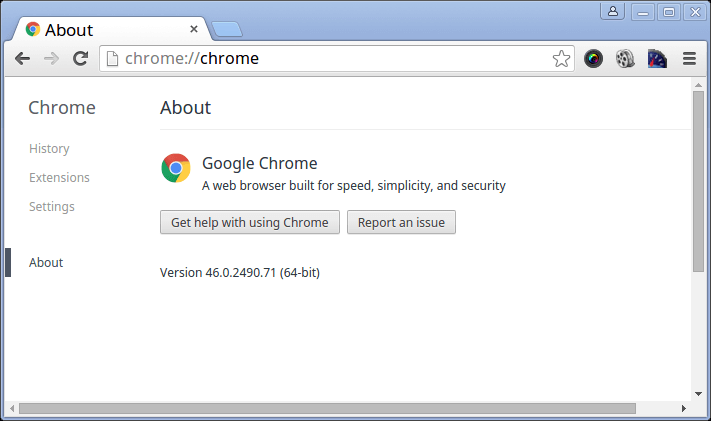711x421 pixels.
Task: Select About in the sidebar
Action: pyautogui.click(x=46, y=263)
